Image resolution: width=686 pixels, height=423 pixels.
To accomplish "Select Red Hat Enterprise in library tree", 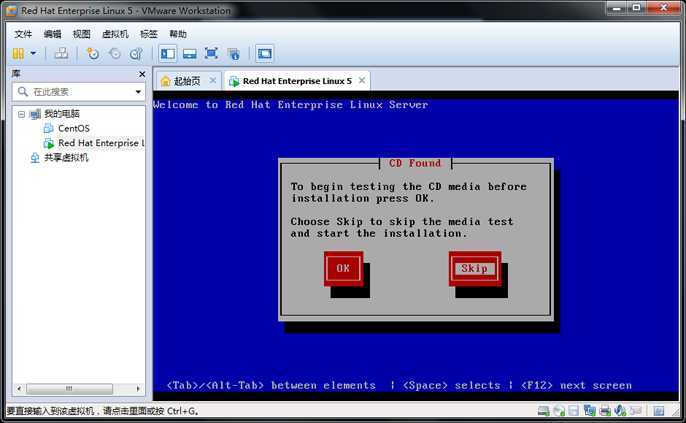I will point(101,143).
